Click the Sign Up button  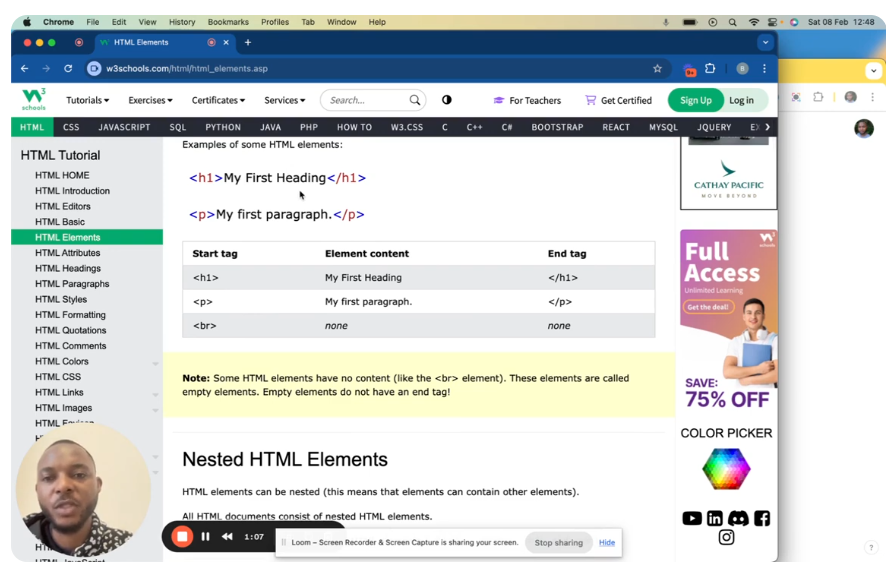click(x=696, y=100)
